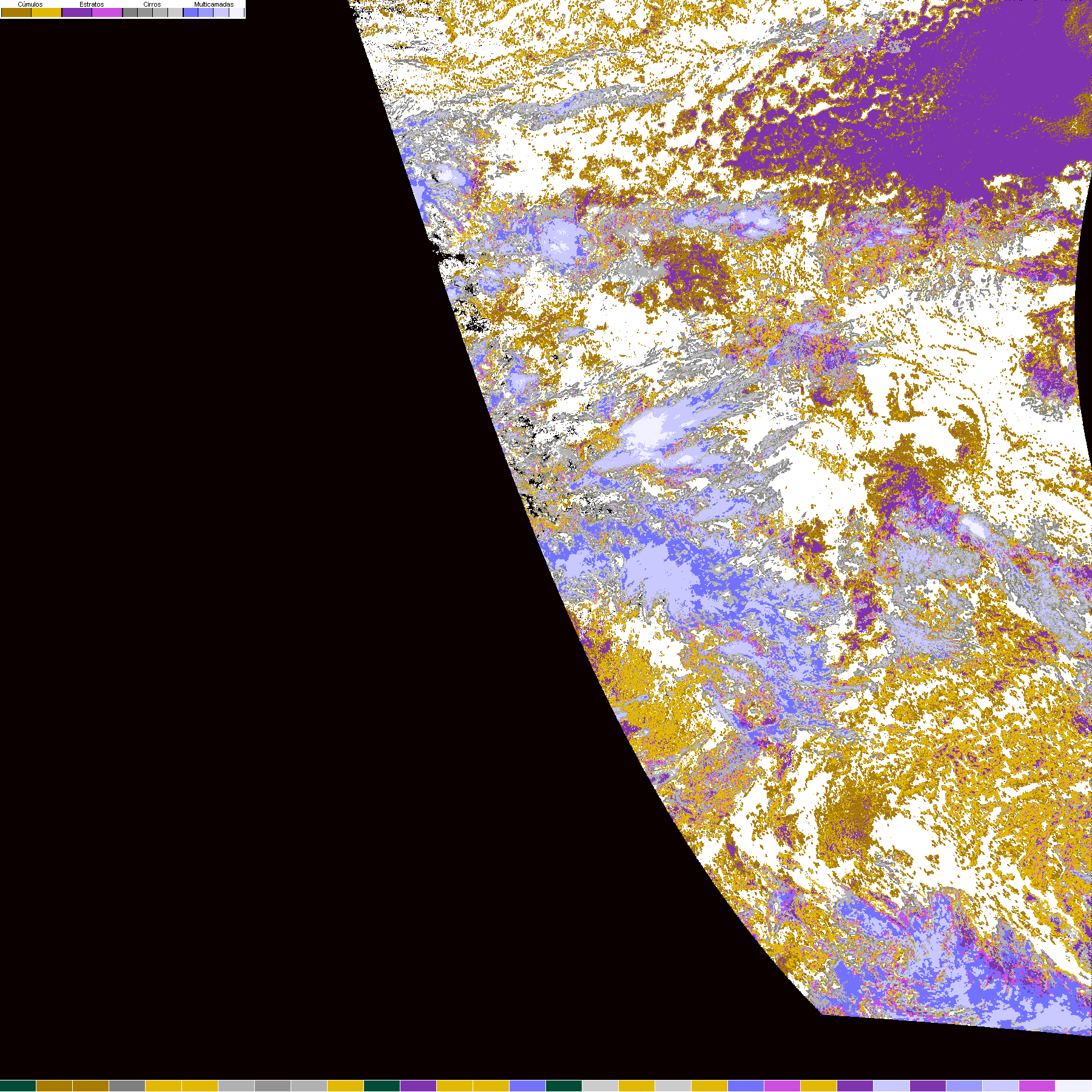1092x1092 pixels.
Task: Select the pale lavender third Multicamadas swatch
Action: [x=221, y=12]
